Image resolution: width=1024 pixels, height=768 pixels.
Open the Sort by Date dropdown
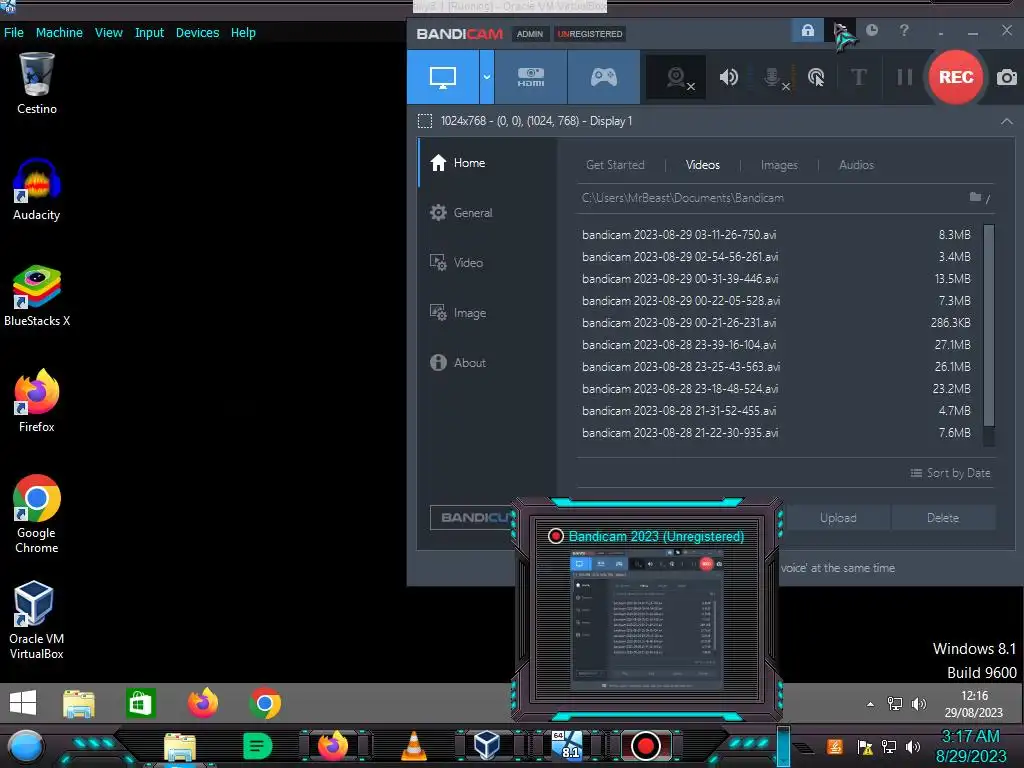pos(950,473)
